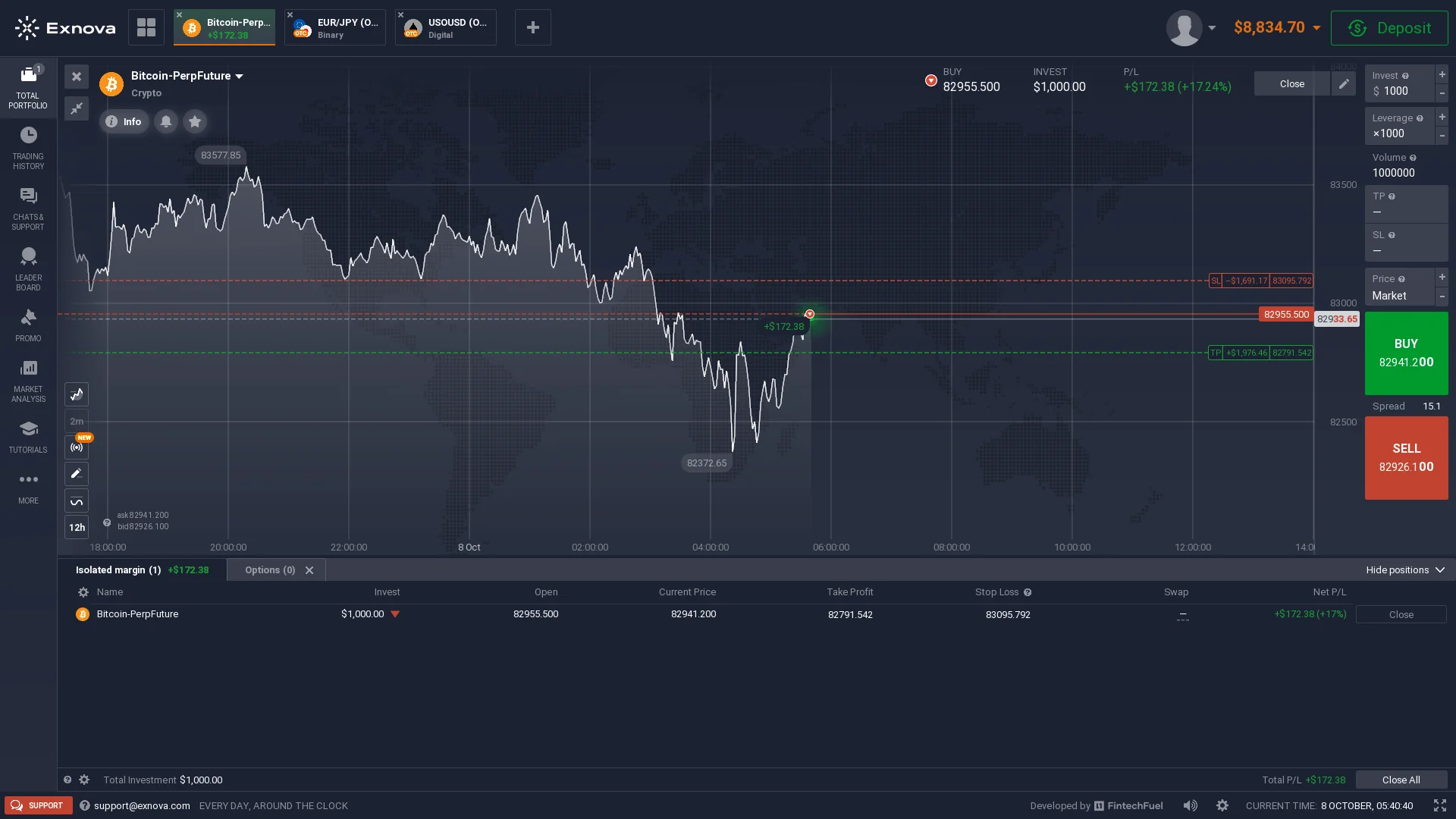Increase Invest amount with plus stepper

[1442, 74]
